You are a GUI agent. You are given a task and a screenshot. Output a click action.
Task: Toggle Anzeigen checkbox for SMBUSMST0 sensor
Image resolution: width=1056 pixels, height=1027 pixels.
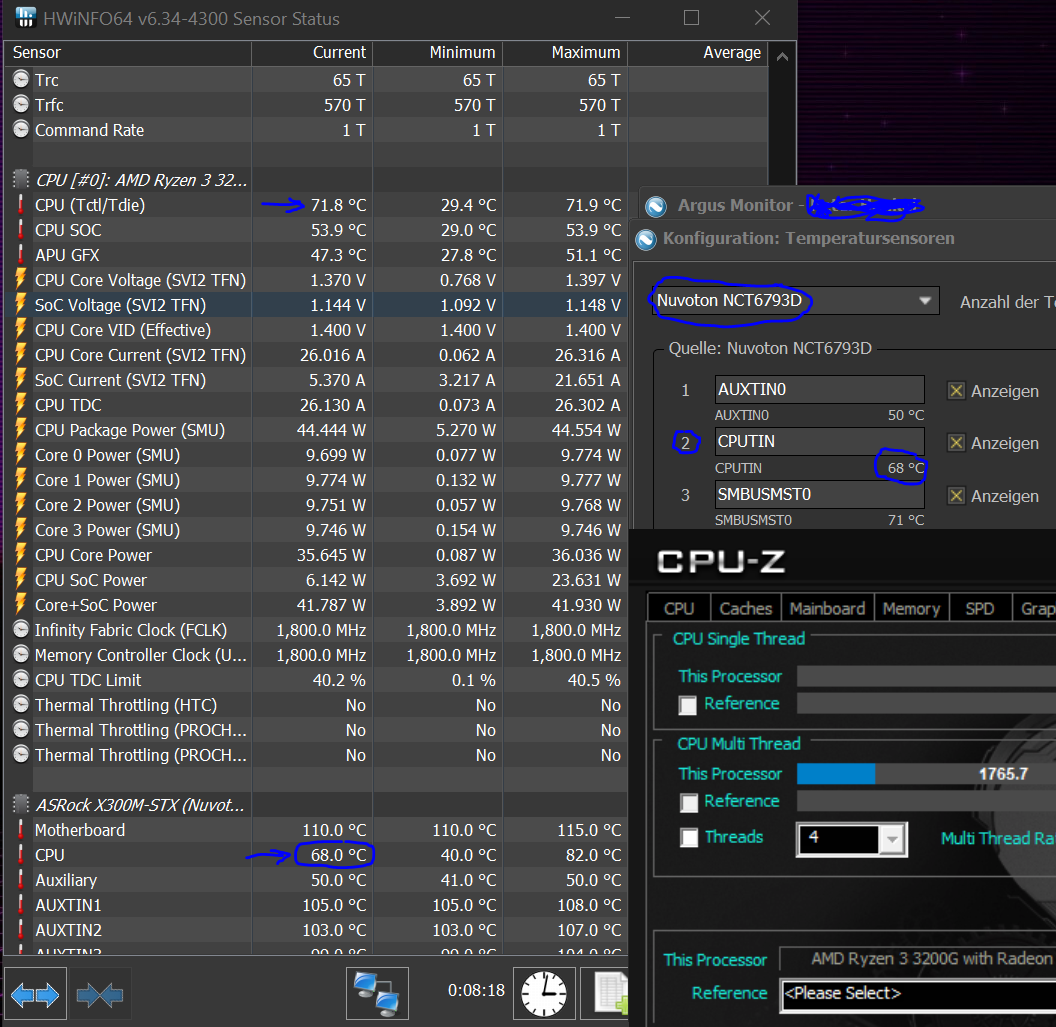click(x=956, y=496)
